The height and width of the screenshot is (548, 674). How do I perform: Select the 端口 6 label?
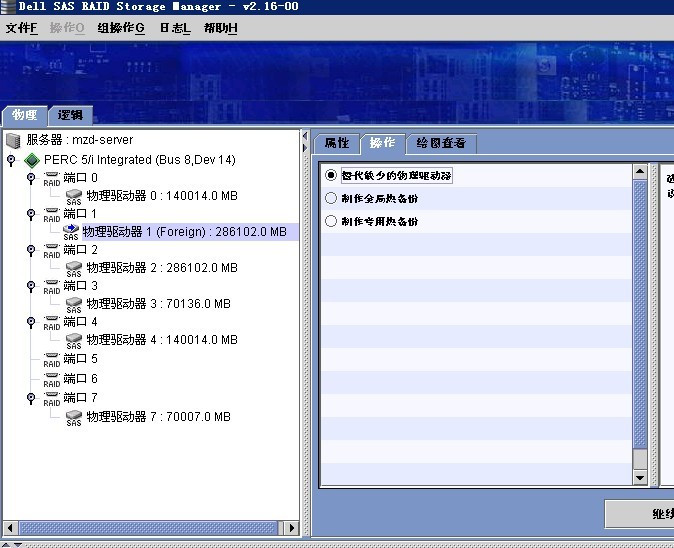click(80, 379)
